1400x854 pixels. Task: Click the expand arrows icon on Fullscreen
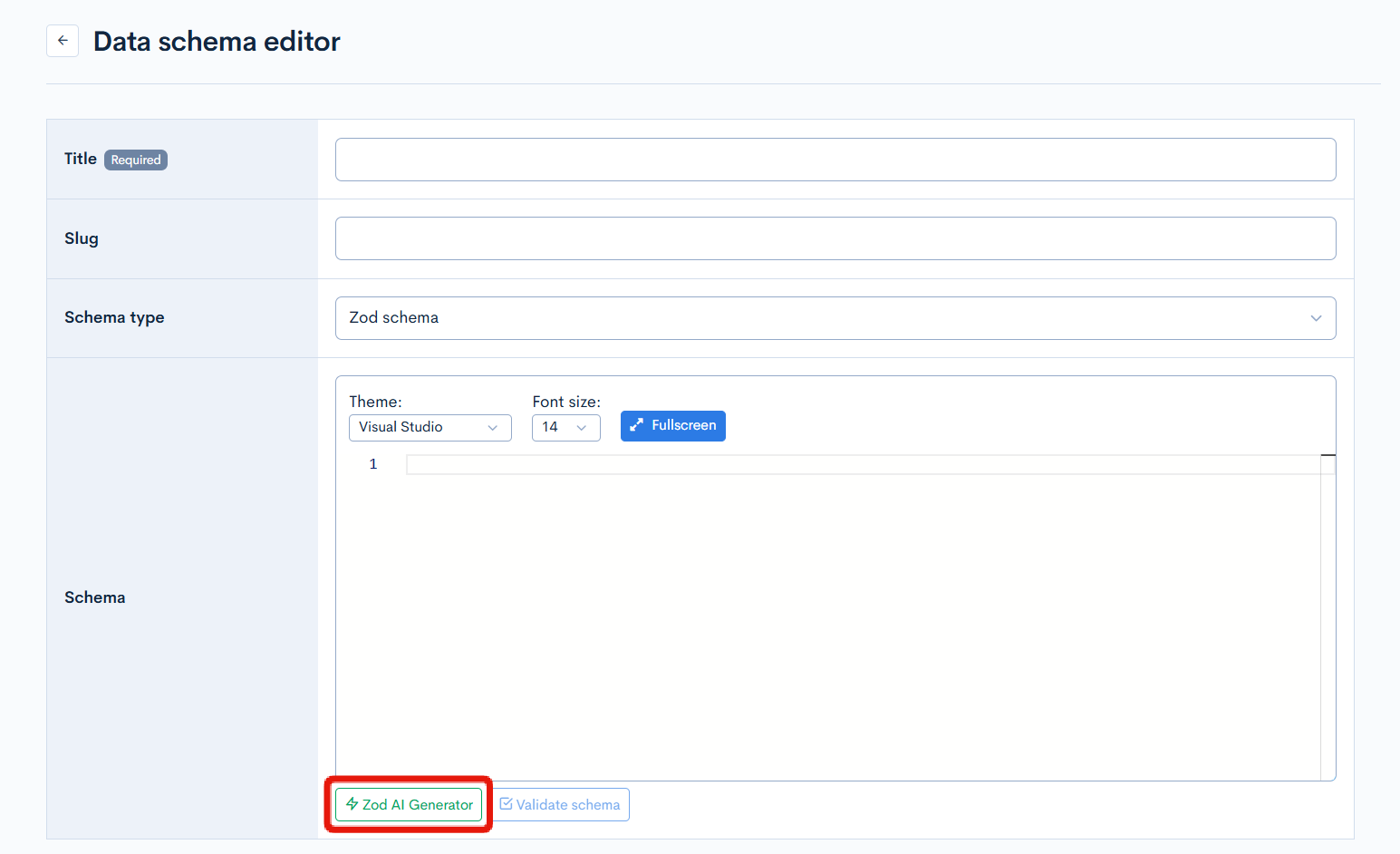[x=637, y=425]
